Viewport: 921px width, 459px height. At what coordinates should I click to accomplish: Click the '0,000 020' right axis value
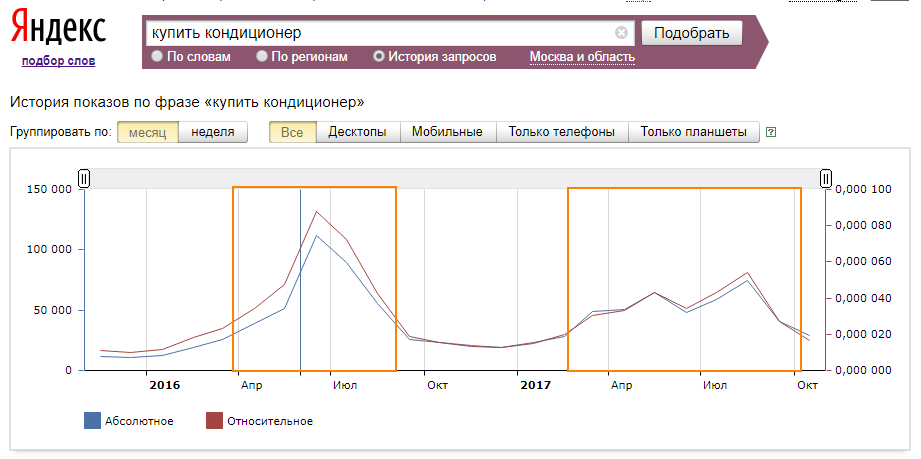tap(863, 334)
